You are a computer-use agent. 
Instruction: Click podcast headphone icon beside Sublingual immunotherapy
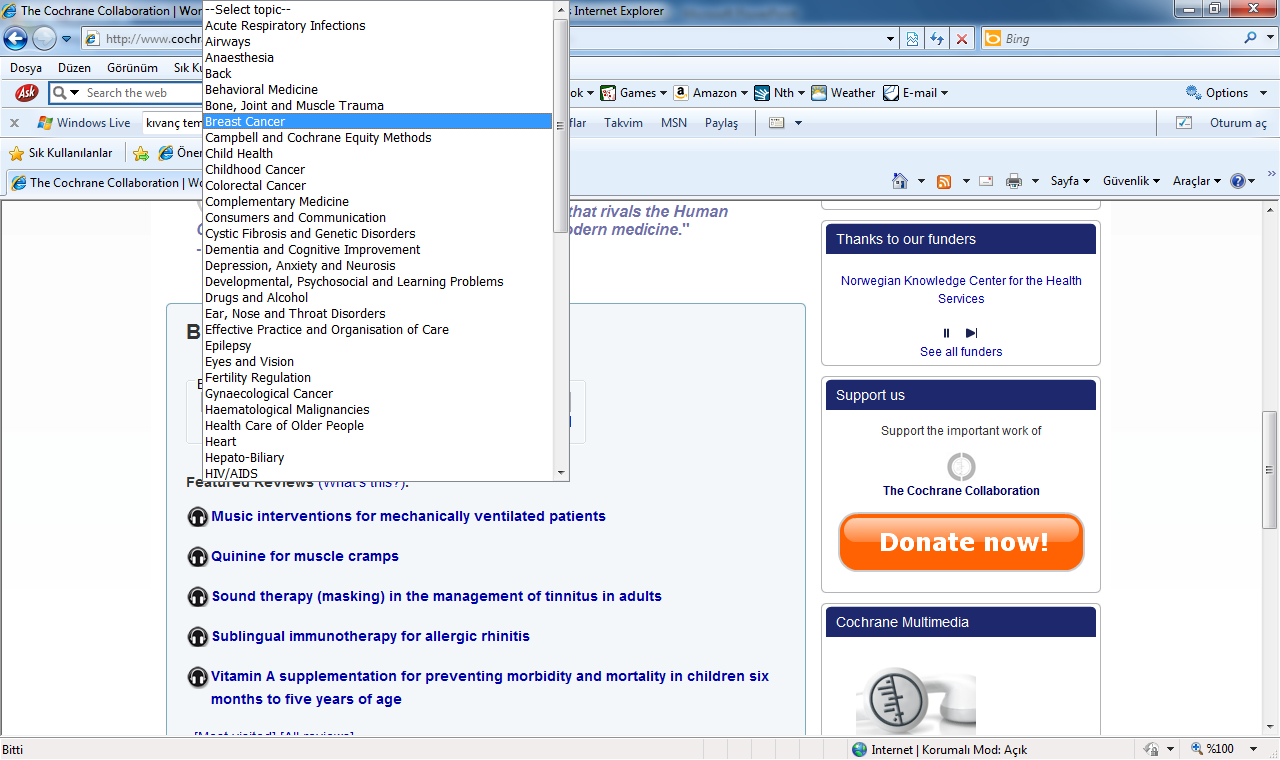(198, 637)
